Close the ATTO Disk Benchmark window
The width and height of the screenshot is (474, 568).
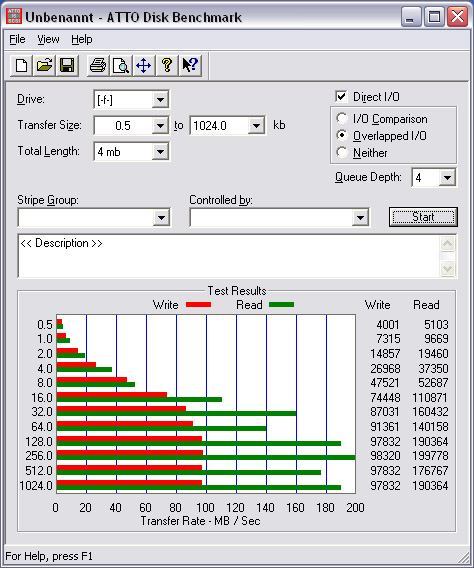pyautogui.click(x=457, y=17)
